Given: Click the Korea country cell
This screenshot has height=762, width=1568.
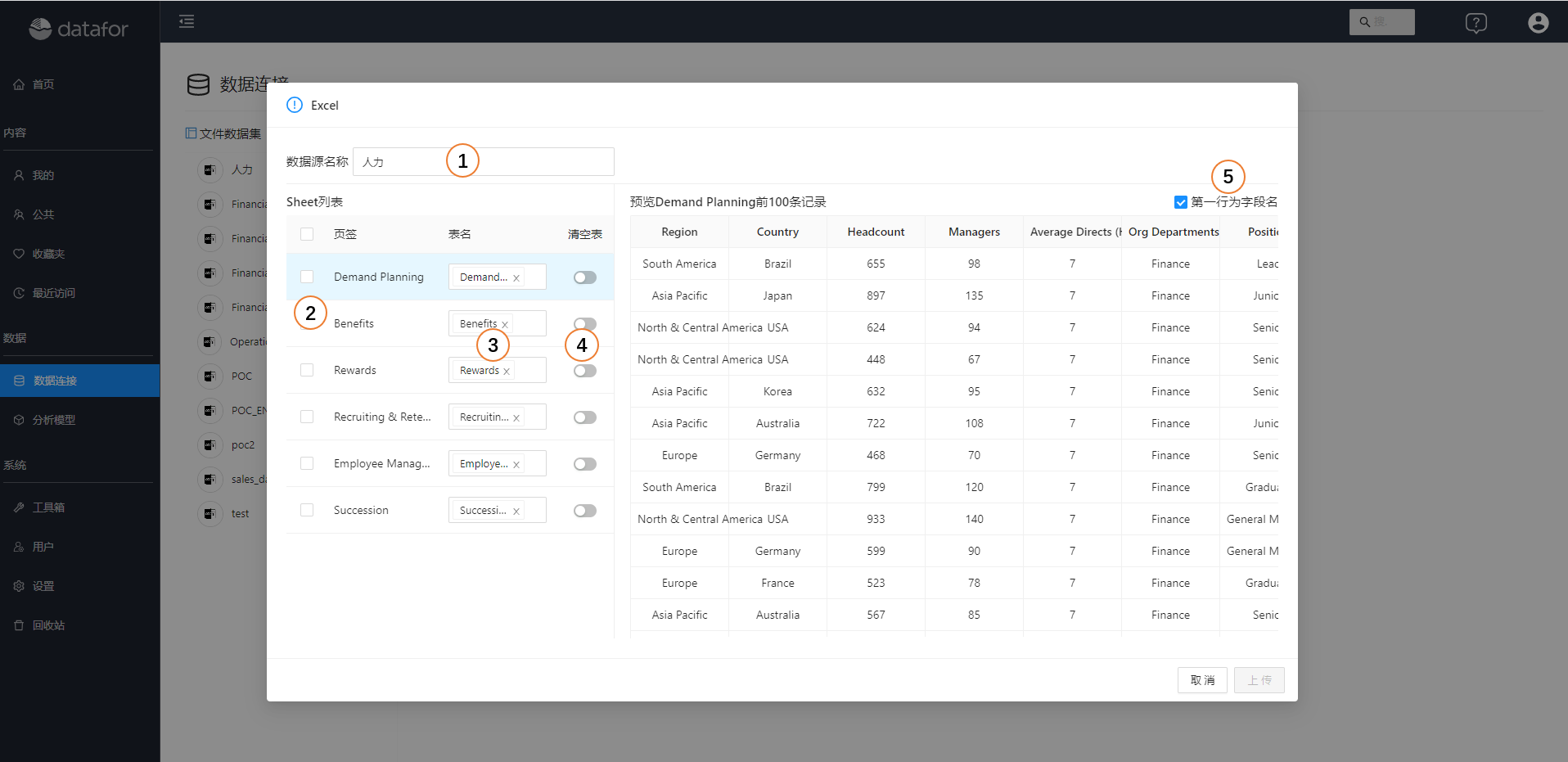Looking at the screenshot, I should [777, 391].
